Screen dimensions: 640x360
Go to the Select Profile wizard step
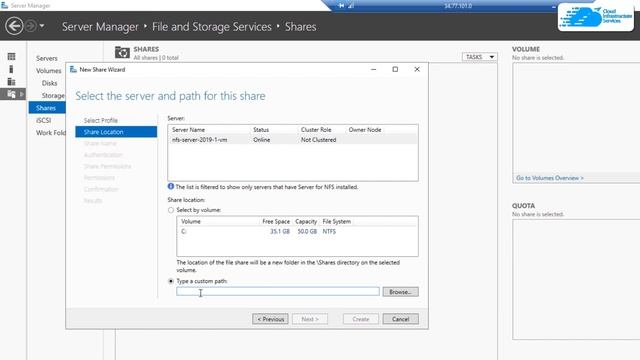101,120
